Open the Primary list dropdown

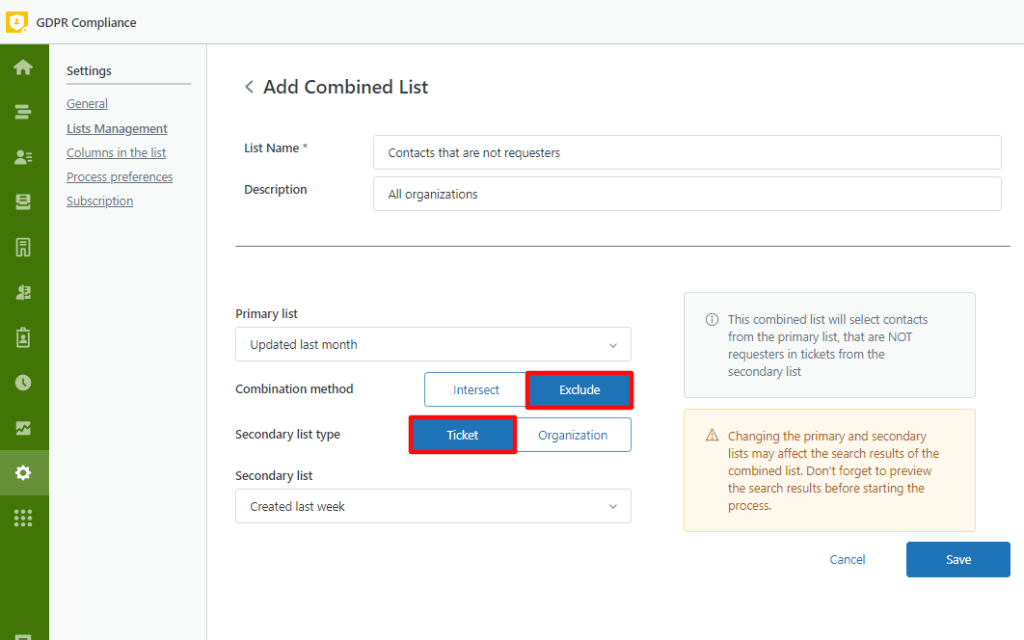(x=432, y=343)
